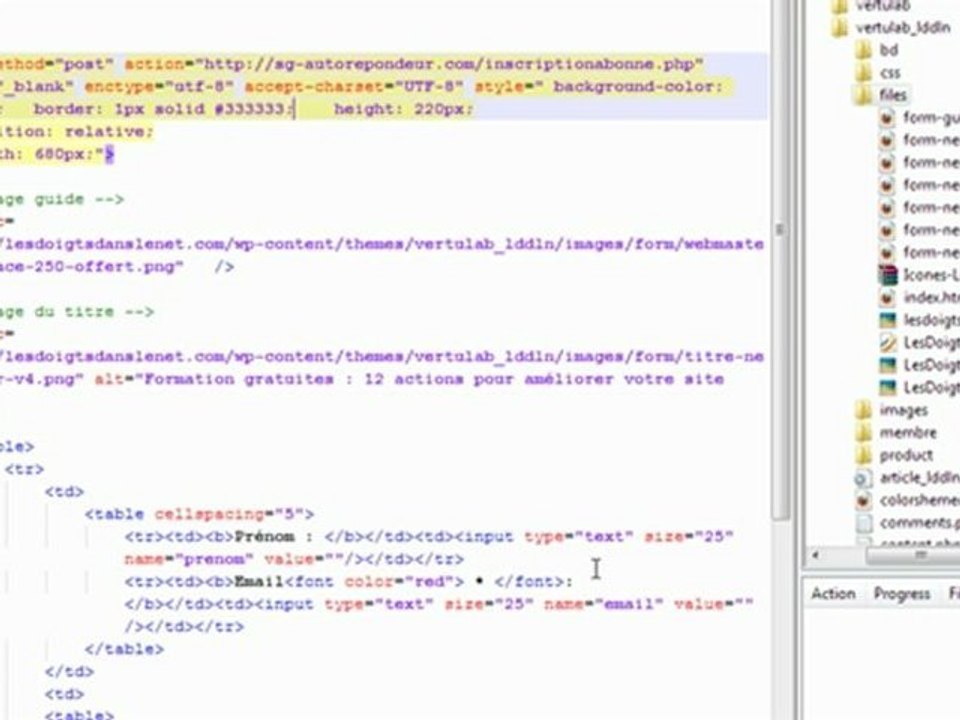Screen dimensions: 960x720
Task: Open the Icones-L file entry
Action: click(x=931, y=275)
